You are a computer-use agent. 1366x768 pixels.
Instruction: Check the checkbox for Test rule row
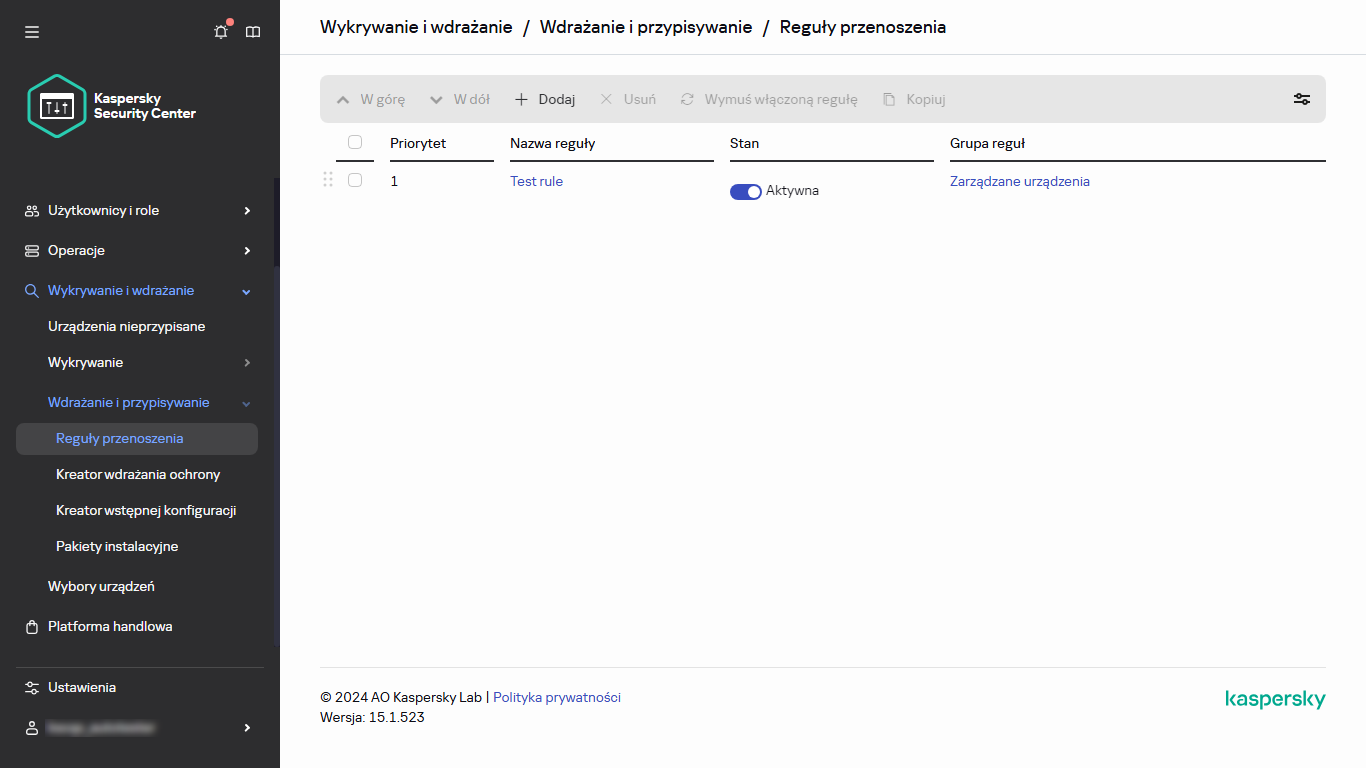coord(355,180)
